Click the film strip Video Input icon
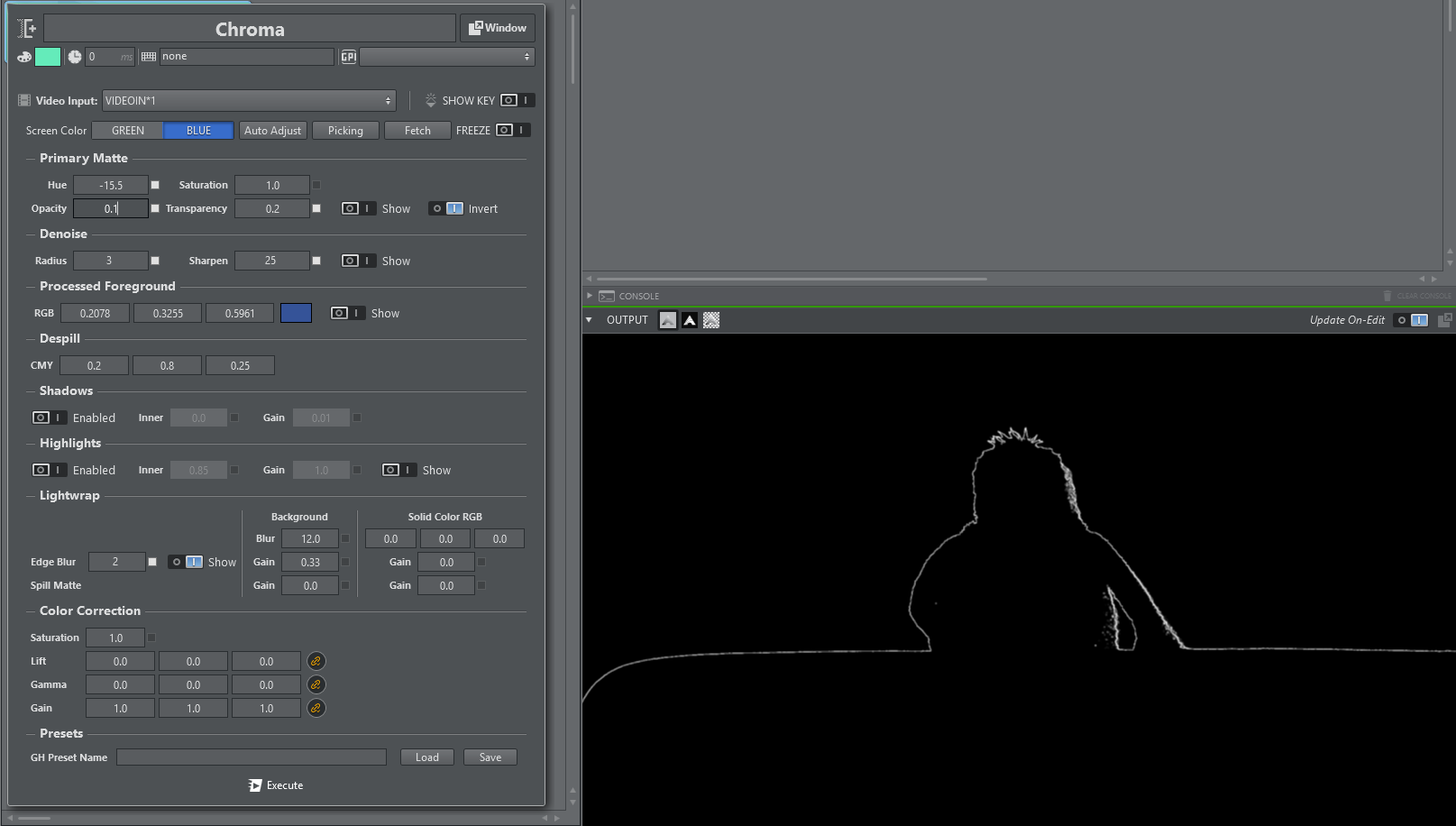This screenshot has width=1456, height=826. [x=24, y=100]
